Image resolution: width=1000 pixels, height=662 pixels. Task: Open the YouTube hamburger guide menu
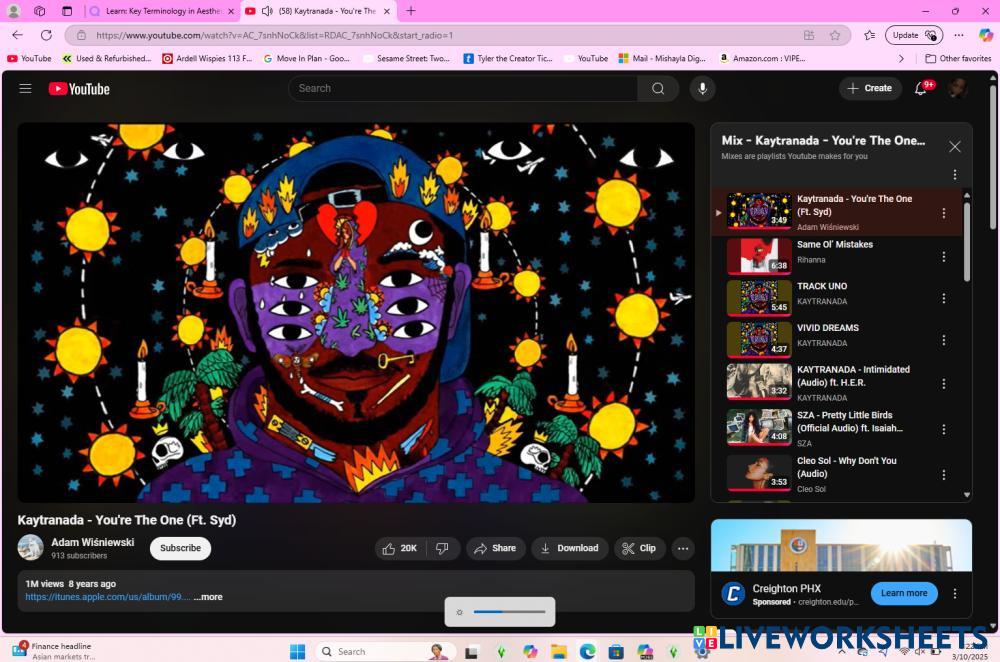point(25,88)
